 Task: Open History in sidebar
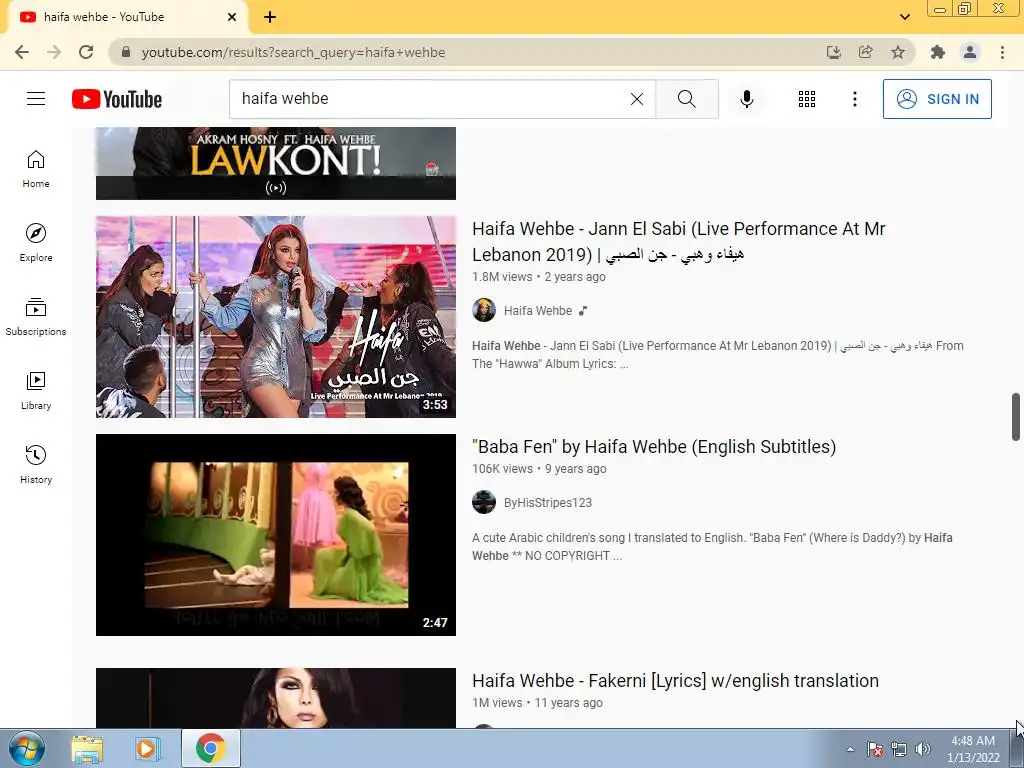(x=36, y=464)
